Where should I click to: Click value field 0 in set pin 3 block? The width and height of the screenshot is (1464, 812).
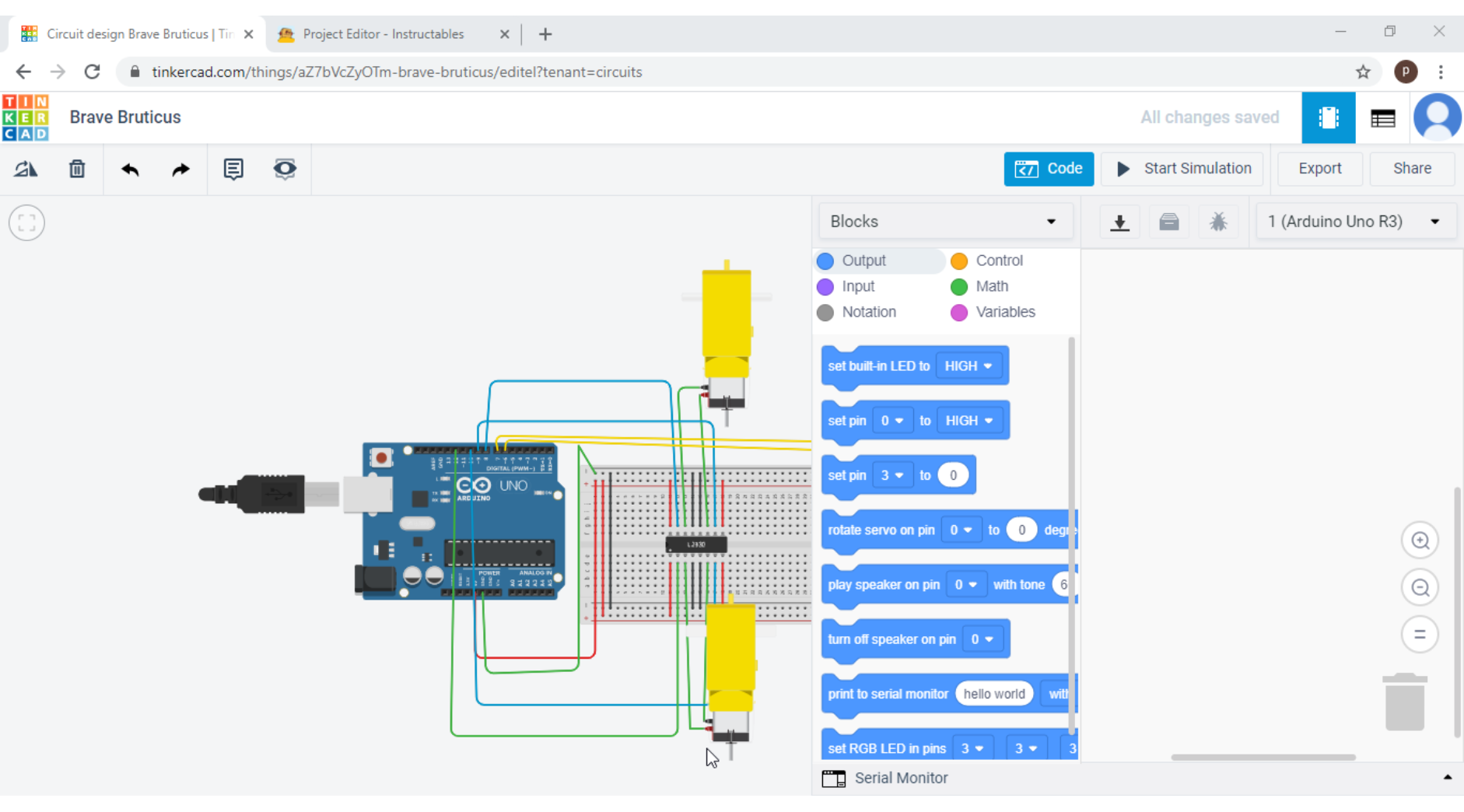[x=953, y=475]
